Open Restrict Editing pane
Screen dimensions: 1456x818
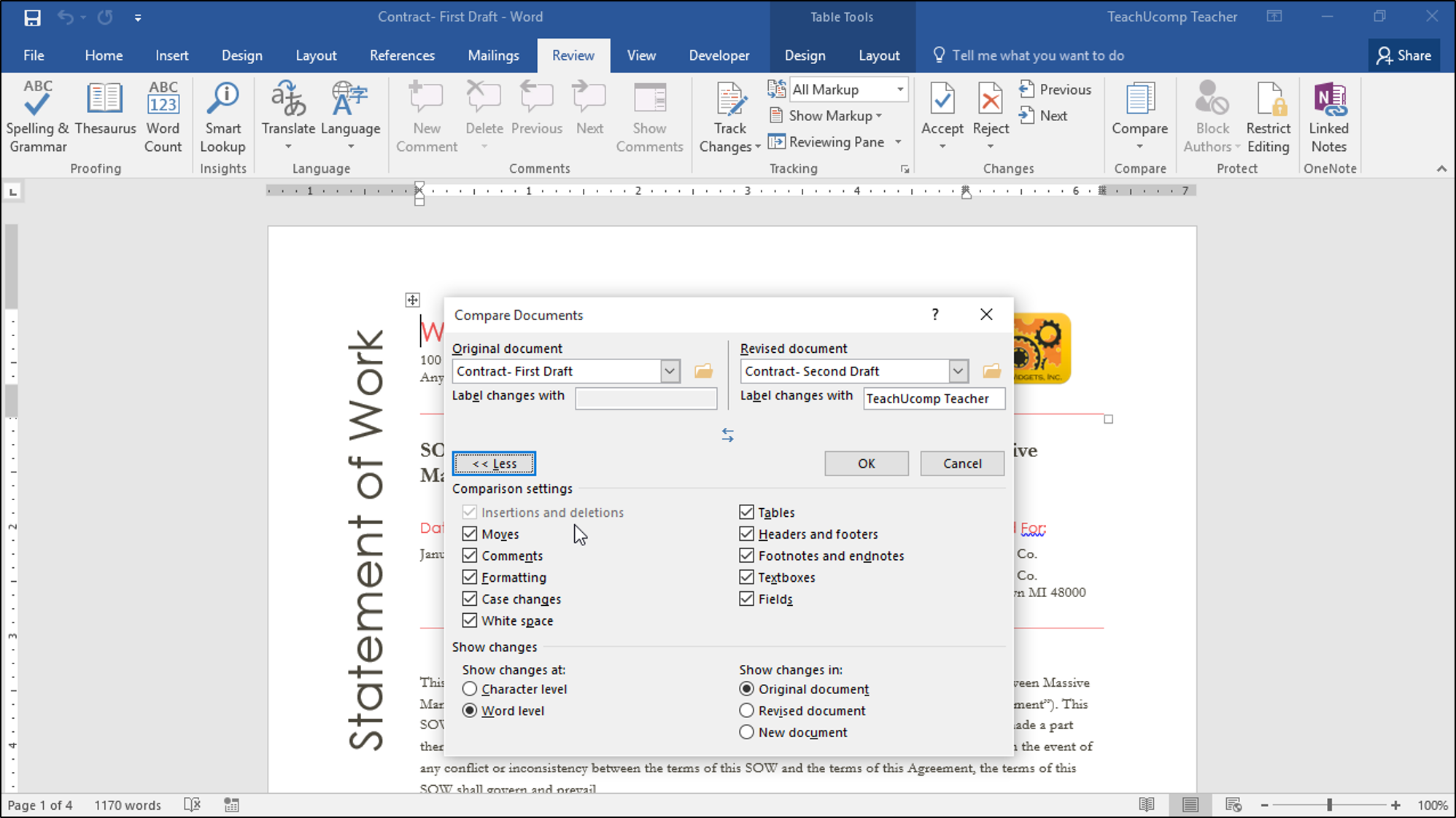(1269, 117)
